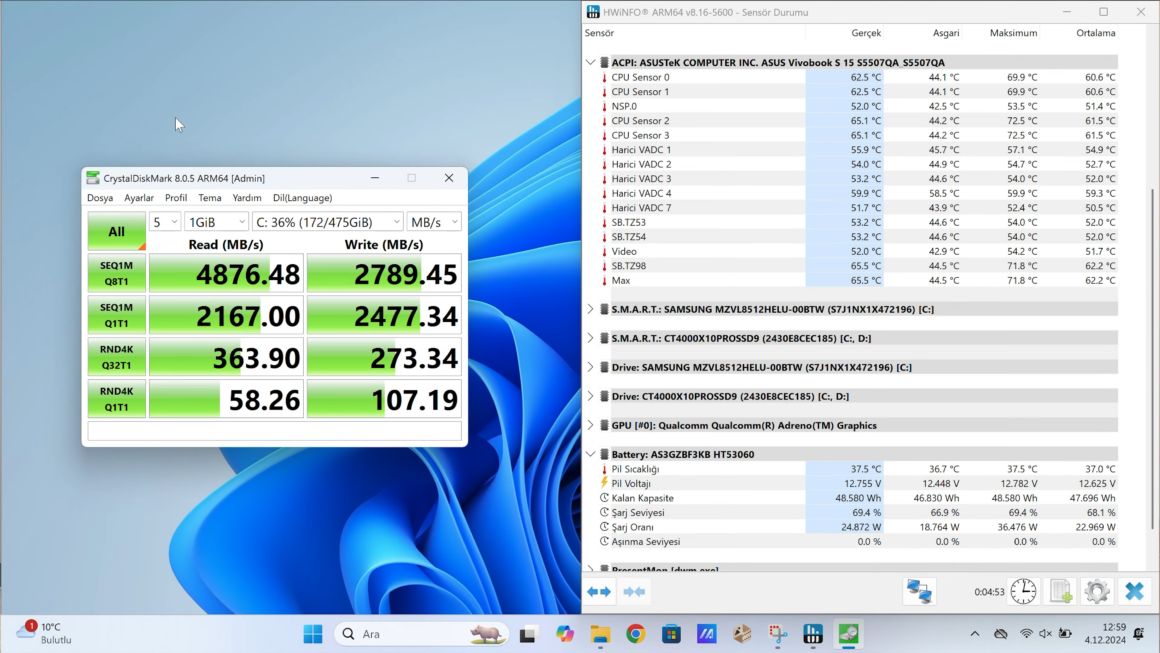Open HWiNFO remote network monitoring icon

pos(920,592)
